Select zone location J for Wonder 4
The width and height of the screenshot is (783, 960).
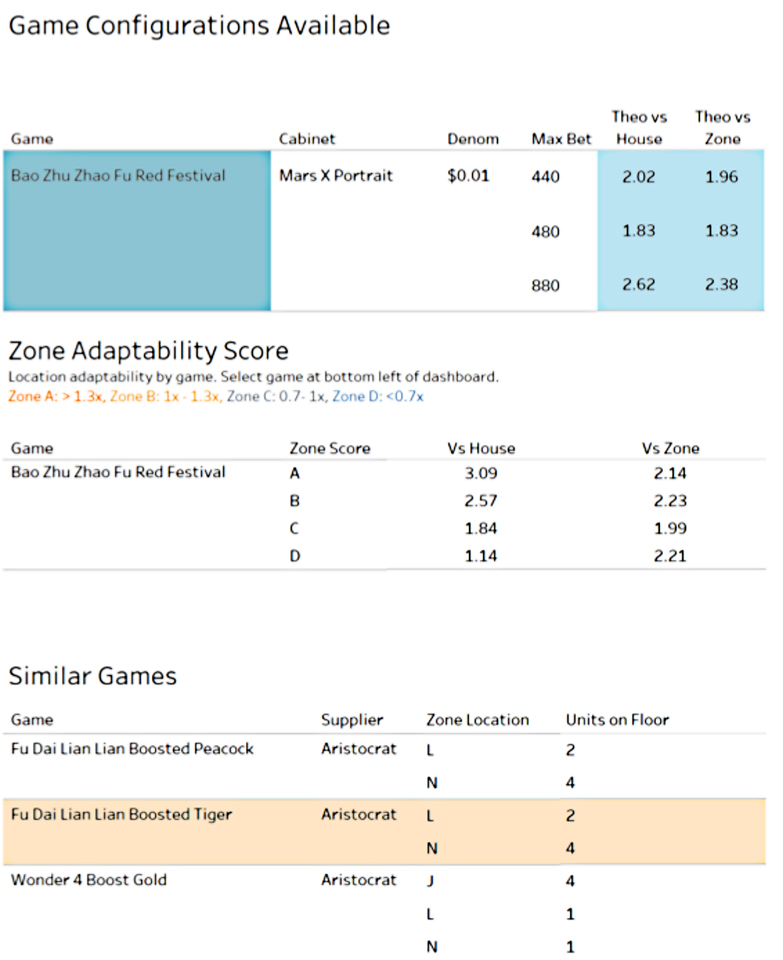coord(430,881)
